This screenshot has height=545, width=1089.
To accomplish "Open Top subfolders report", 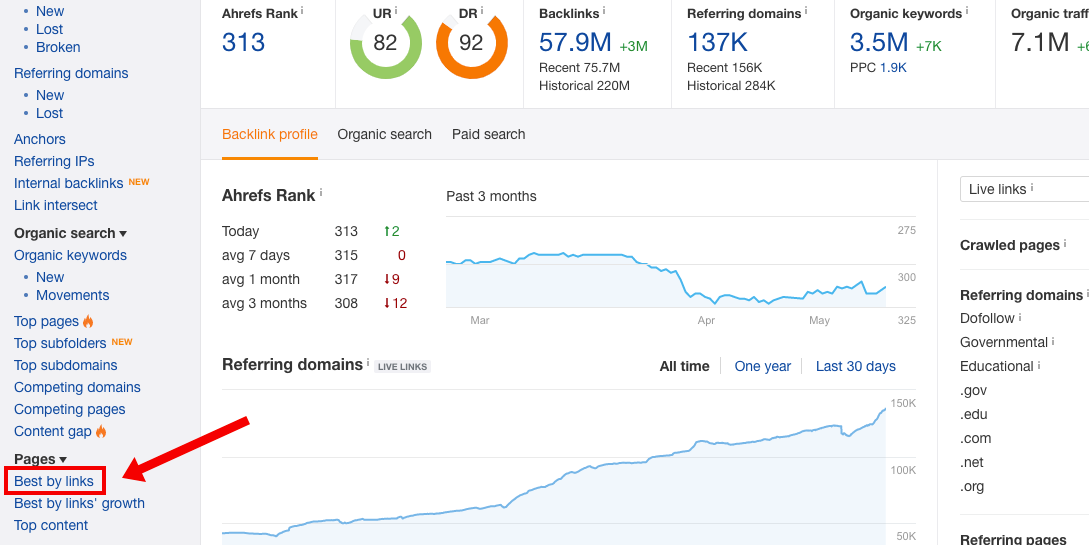I will tap(60, 343).
